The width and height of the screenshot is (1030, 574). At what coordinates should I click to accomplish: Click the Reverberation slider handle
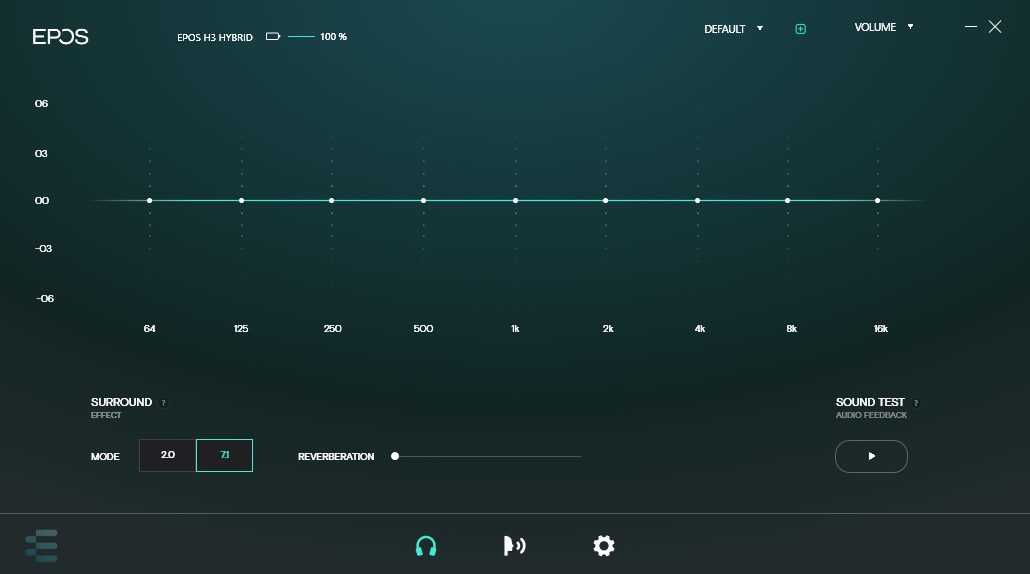(395, 456)
